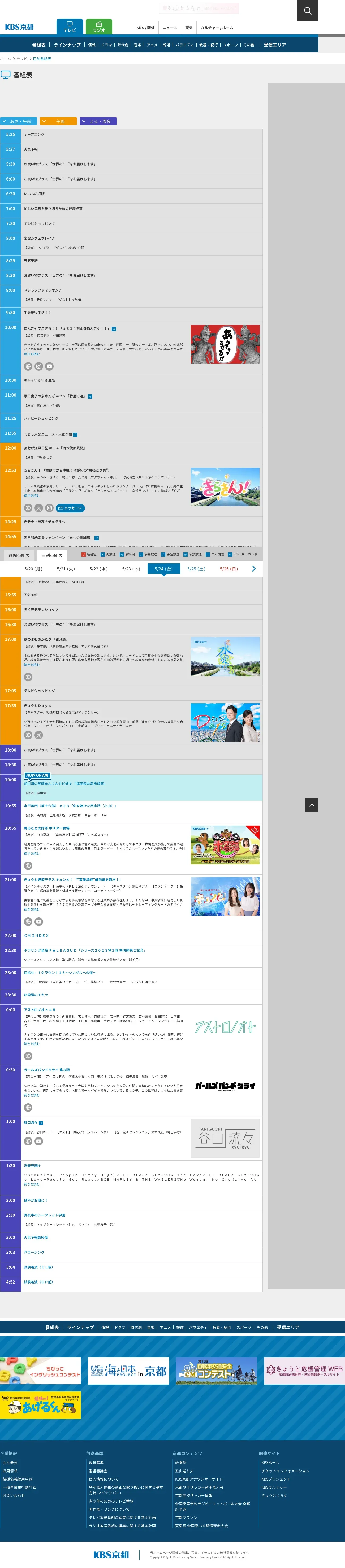Expand 続きを読む for 馬ごと大好き ポスター牧場

click(x=32, y=853)
